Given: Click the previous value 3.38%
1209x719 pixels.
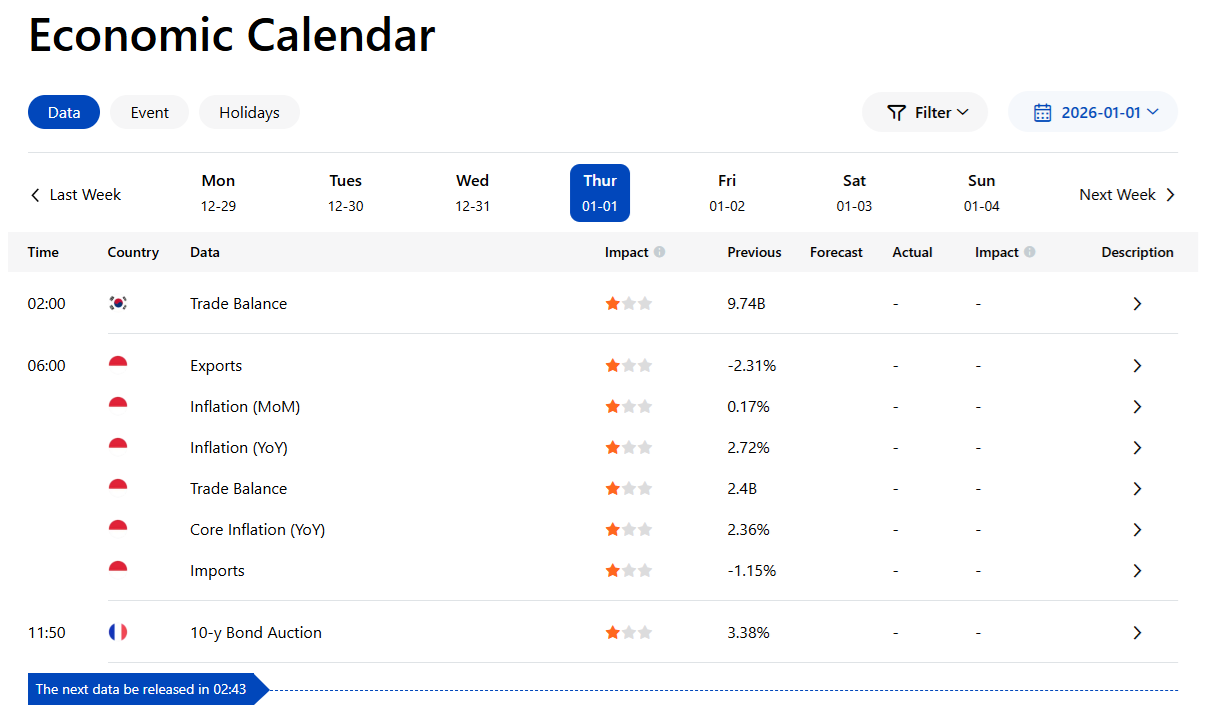Looking at the screenshot, I should click(748, 632).
